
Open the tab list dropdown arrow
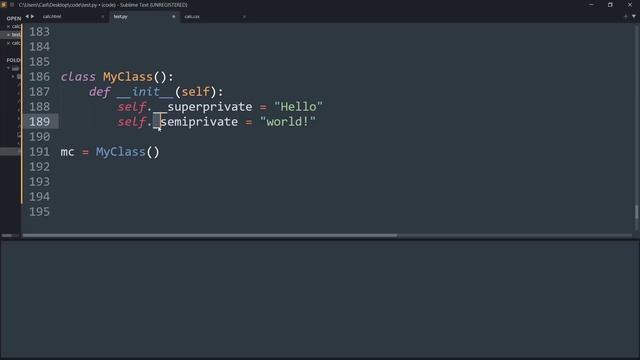(634, 17)
